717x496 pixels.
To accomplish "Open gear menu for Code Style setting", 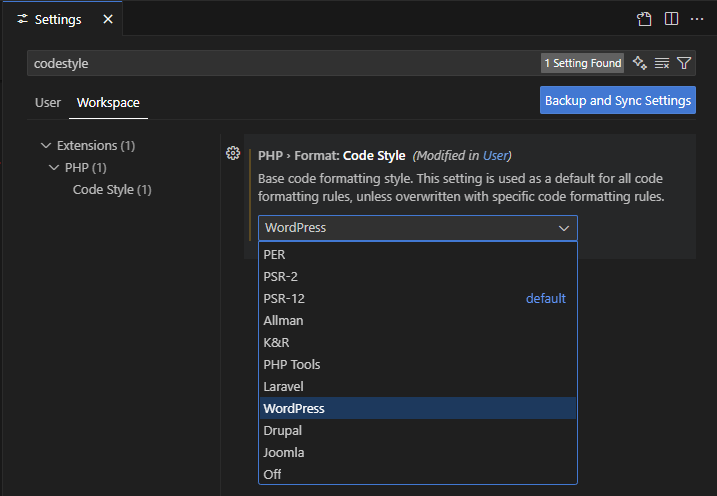I will 233,153.
